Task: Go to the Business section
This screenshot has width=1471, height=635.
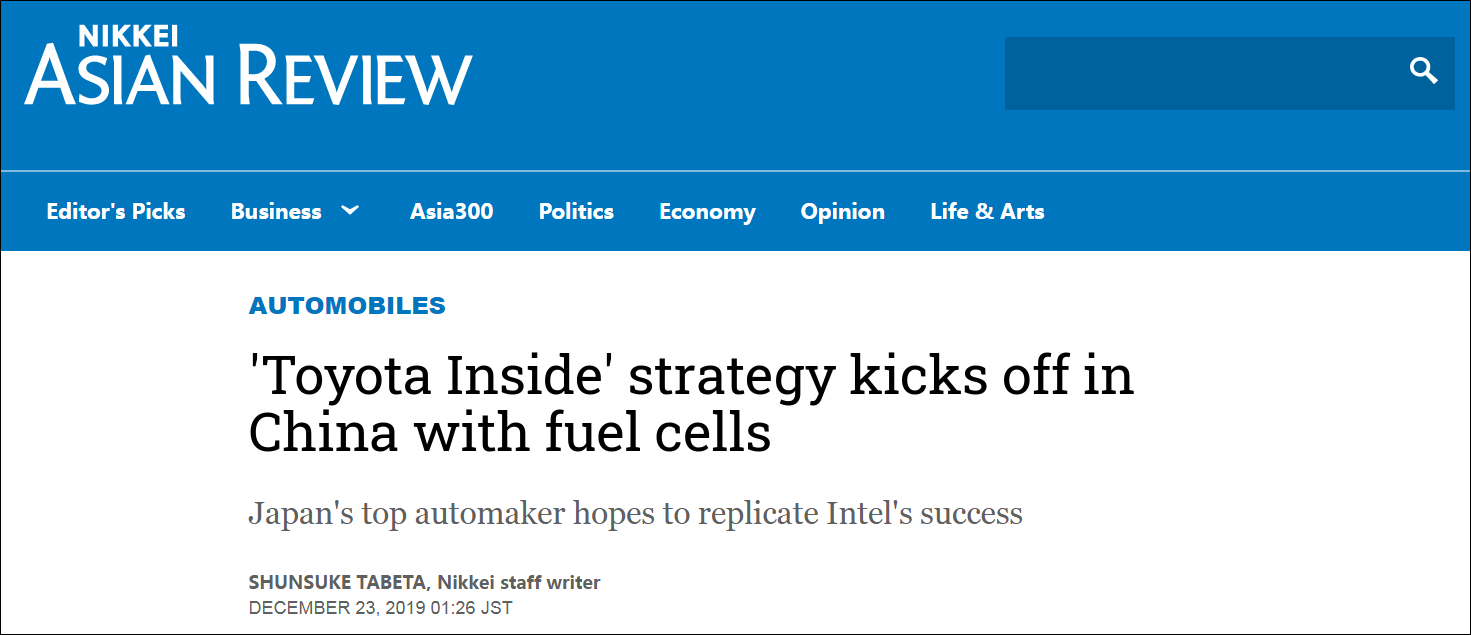Action: pos(276,212)
